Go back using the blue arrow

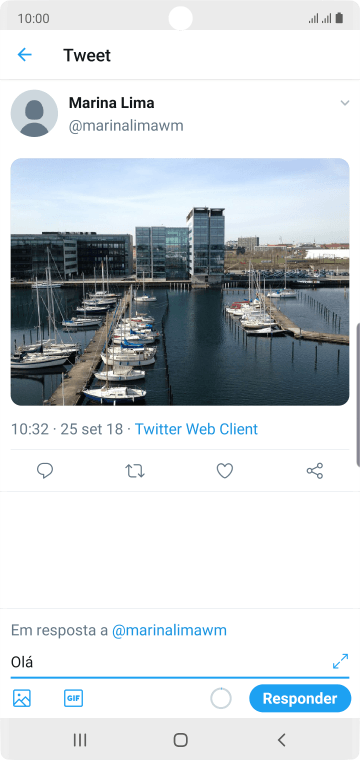(x=24, y=55)
